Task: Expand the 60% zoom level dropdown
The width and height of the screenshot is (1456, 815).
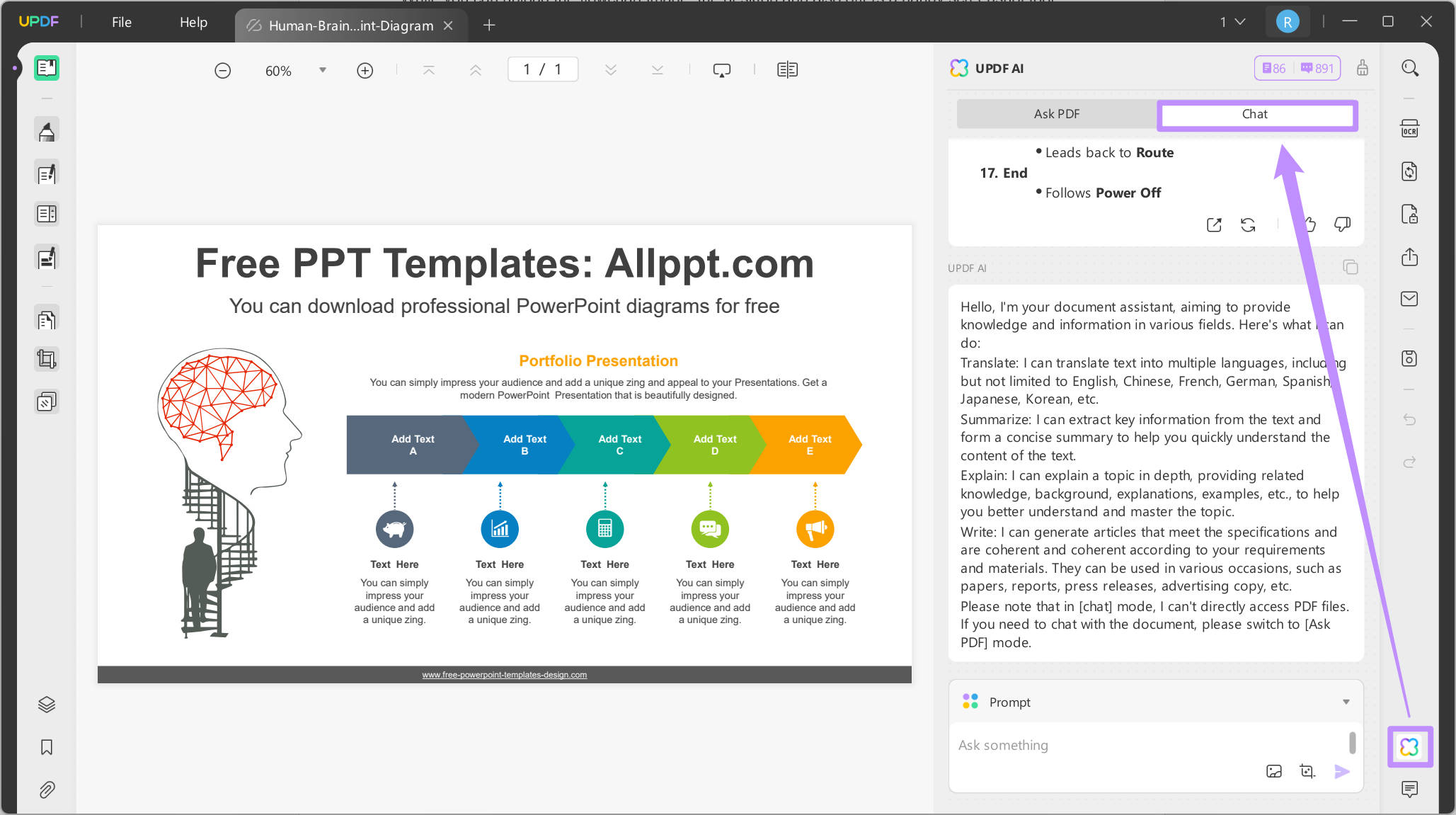Action: [323, 70]
